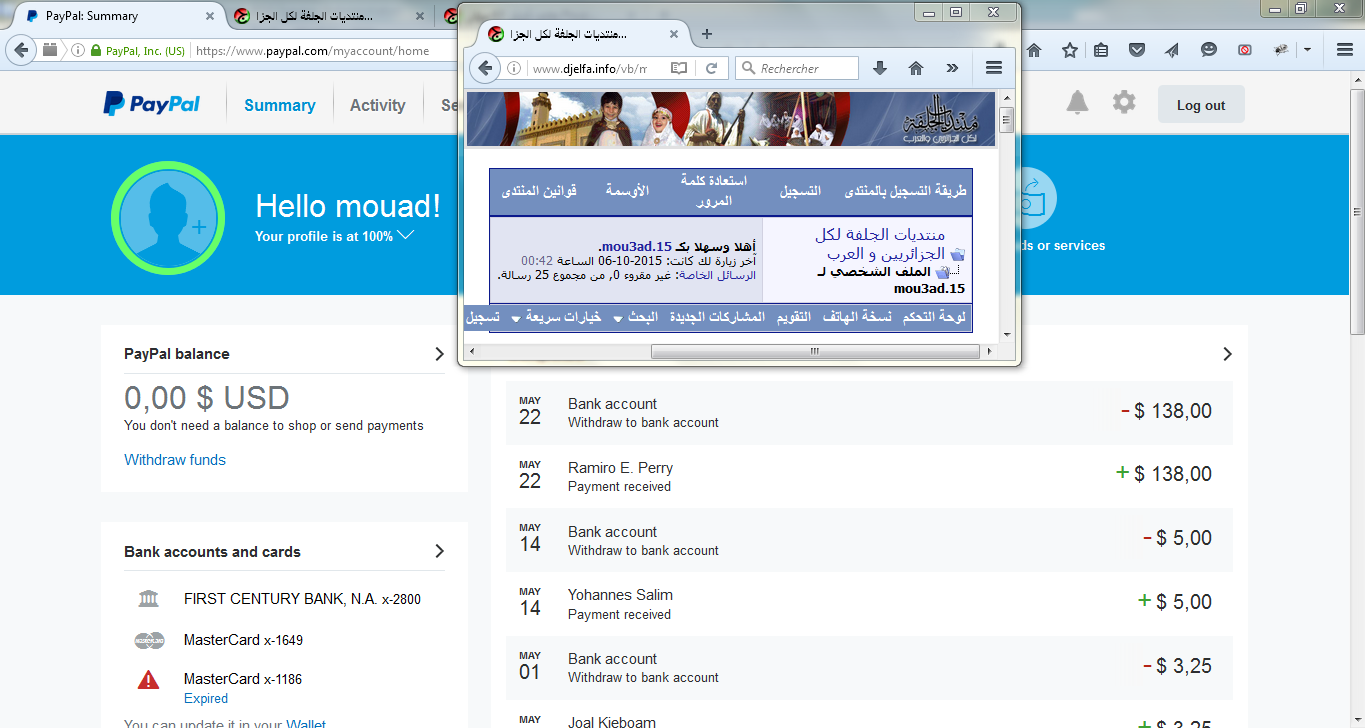Close the djelfa forum tab
Screen dimensions: 1365x728
pos(674,34)
